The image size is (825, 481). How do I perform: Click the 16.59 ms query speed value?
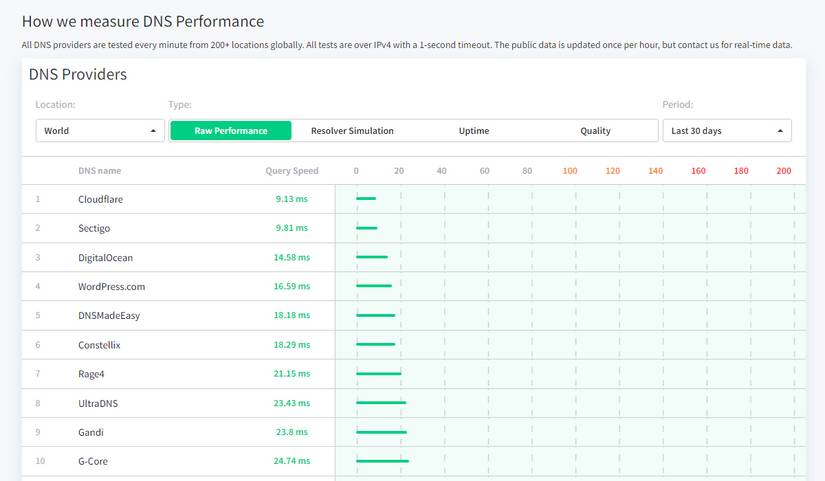[x=291, y=286]
